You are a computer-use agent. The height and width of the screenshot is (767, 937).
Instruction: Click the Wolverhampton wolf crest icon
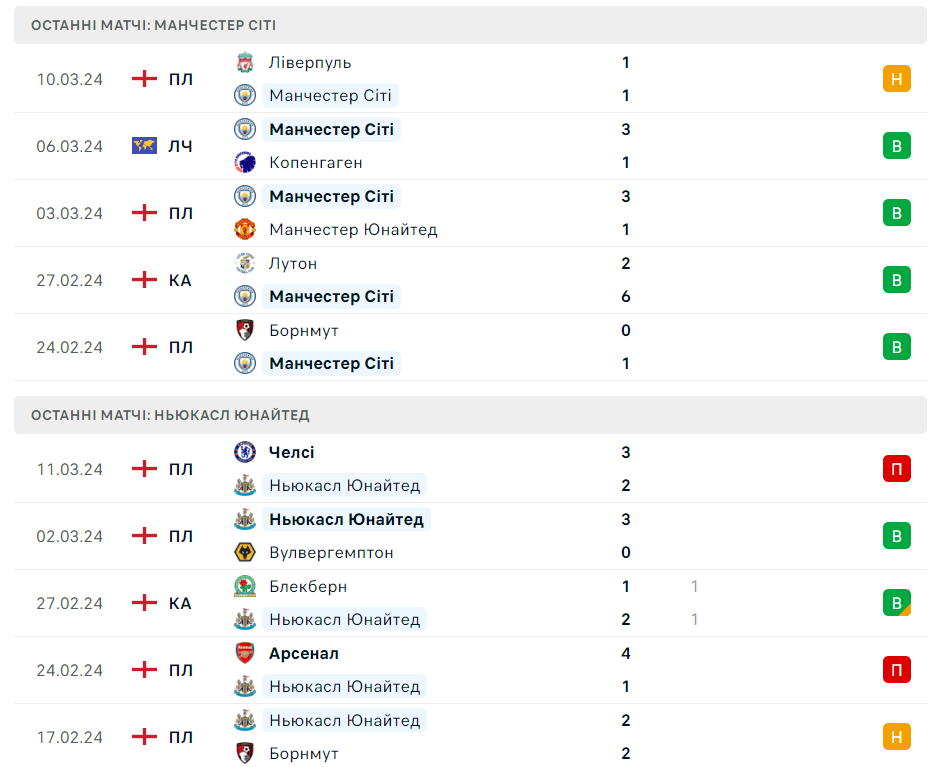click(x=245, y=552)
